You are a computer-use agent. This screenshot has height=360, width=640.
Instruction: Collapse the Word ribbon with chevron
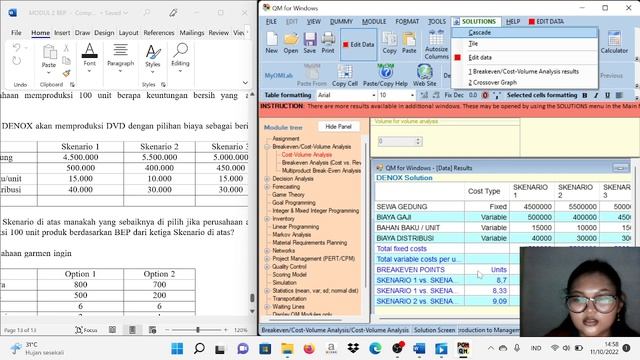[245, 83]
